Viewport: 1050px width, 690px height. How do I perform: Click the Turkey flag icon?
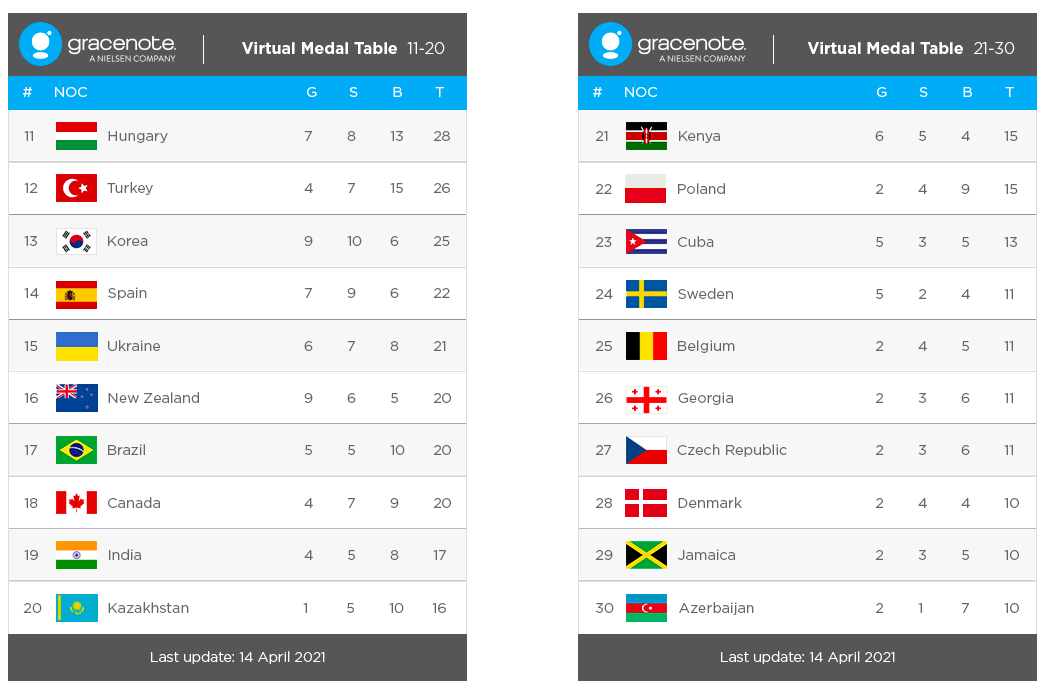click(x=76, y=188)
